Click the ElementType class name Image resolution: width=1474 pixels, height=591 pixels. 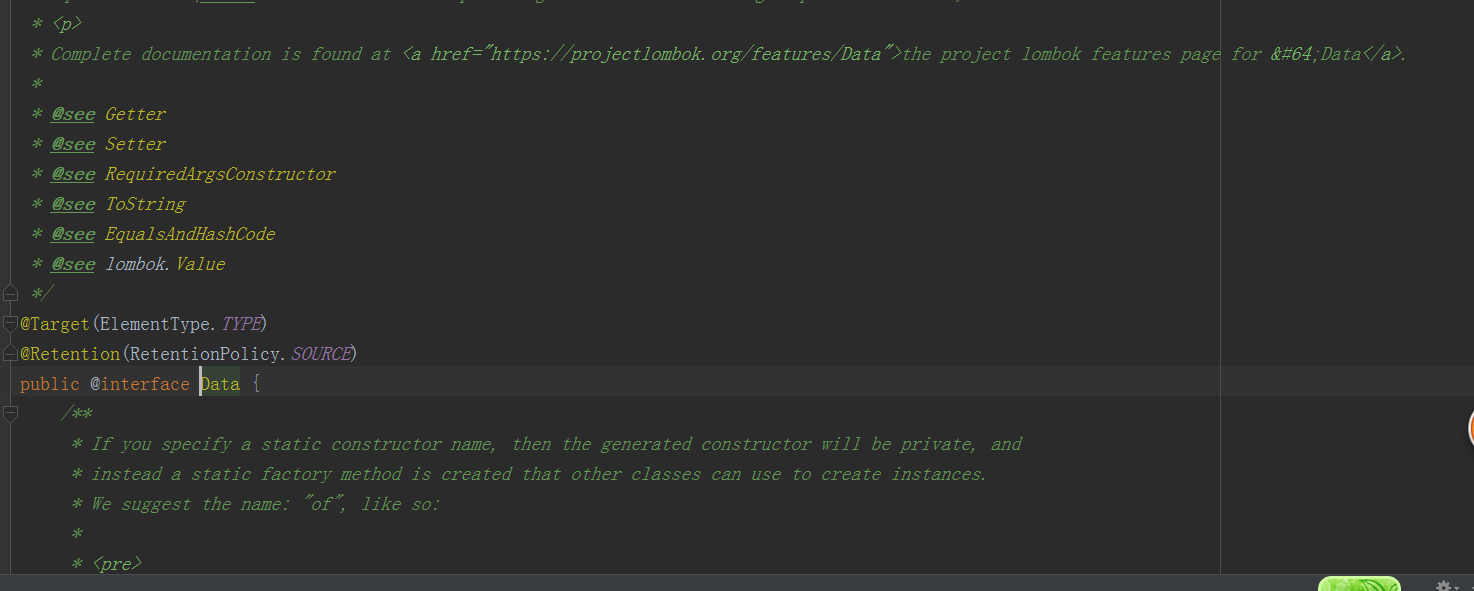tap(155, 324)
